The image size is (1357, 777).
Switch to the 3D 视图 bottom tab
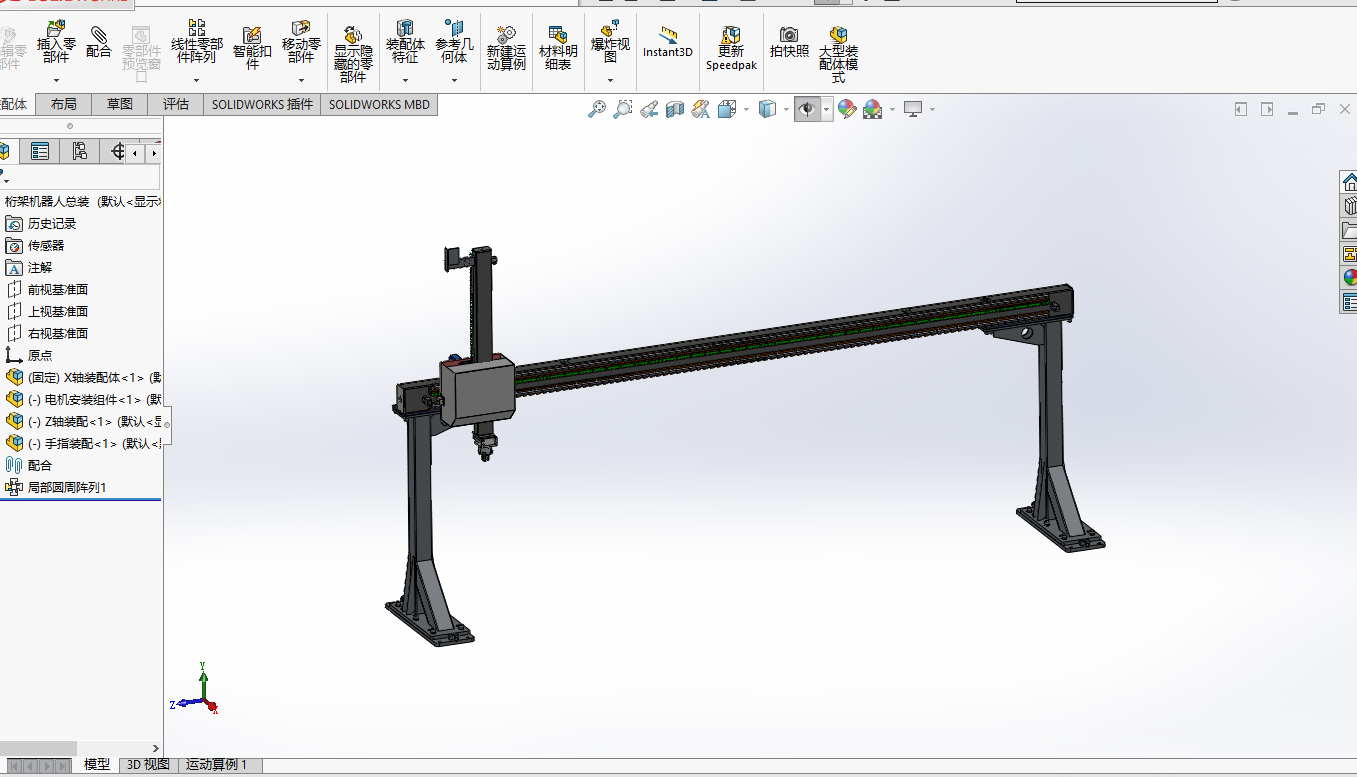click(x=148, y=765)
